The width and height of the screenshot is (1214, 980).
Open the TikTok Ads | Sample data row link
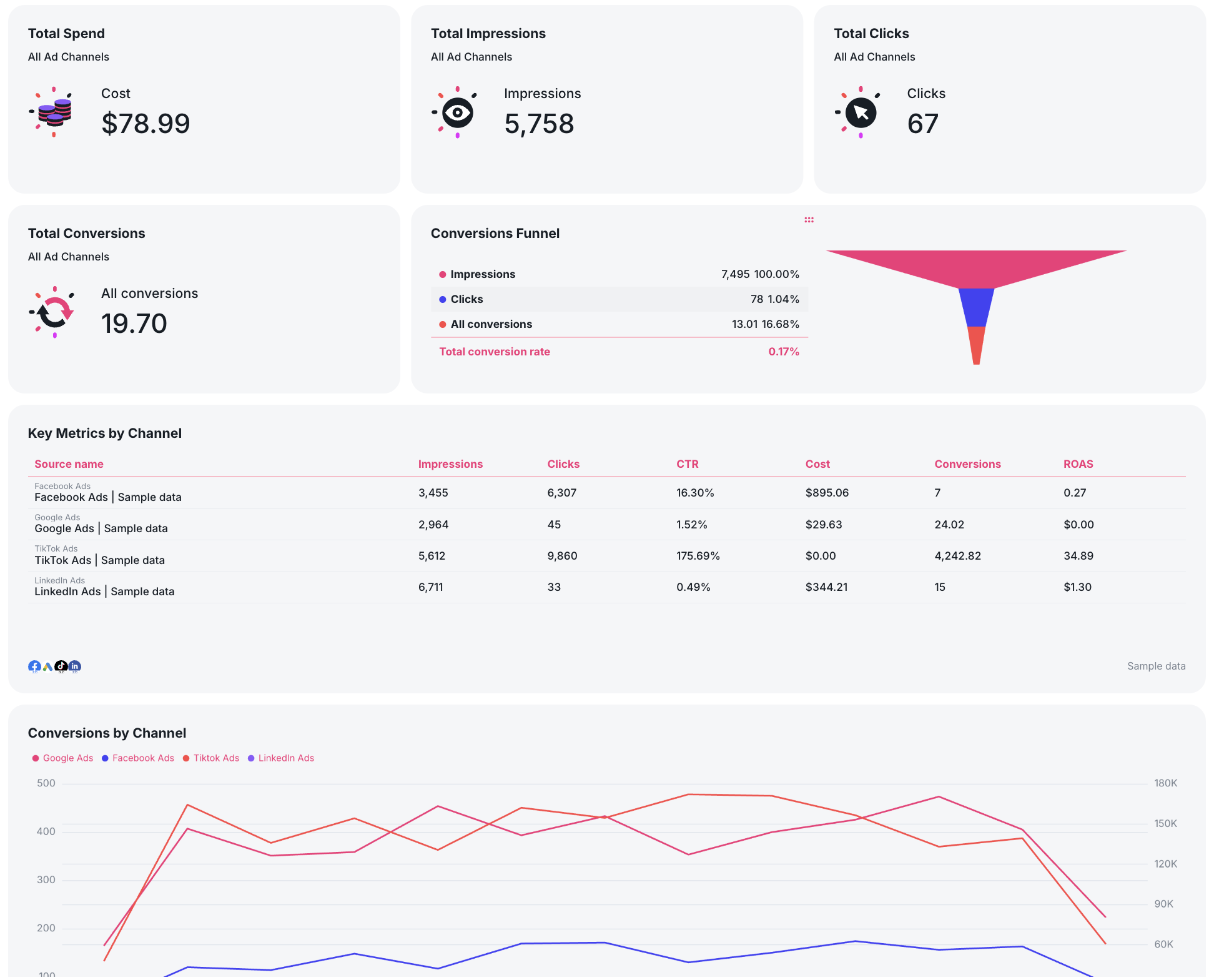coord(99,560)
